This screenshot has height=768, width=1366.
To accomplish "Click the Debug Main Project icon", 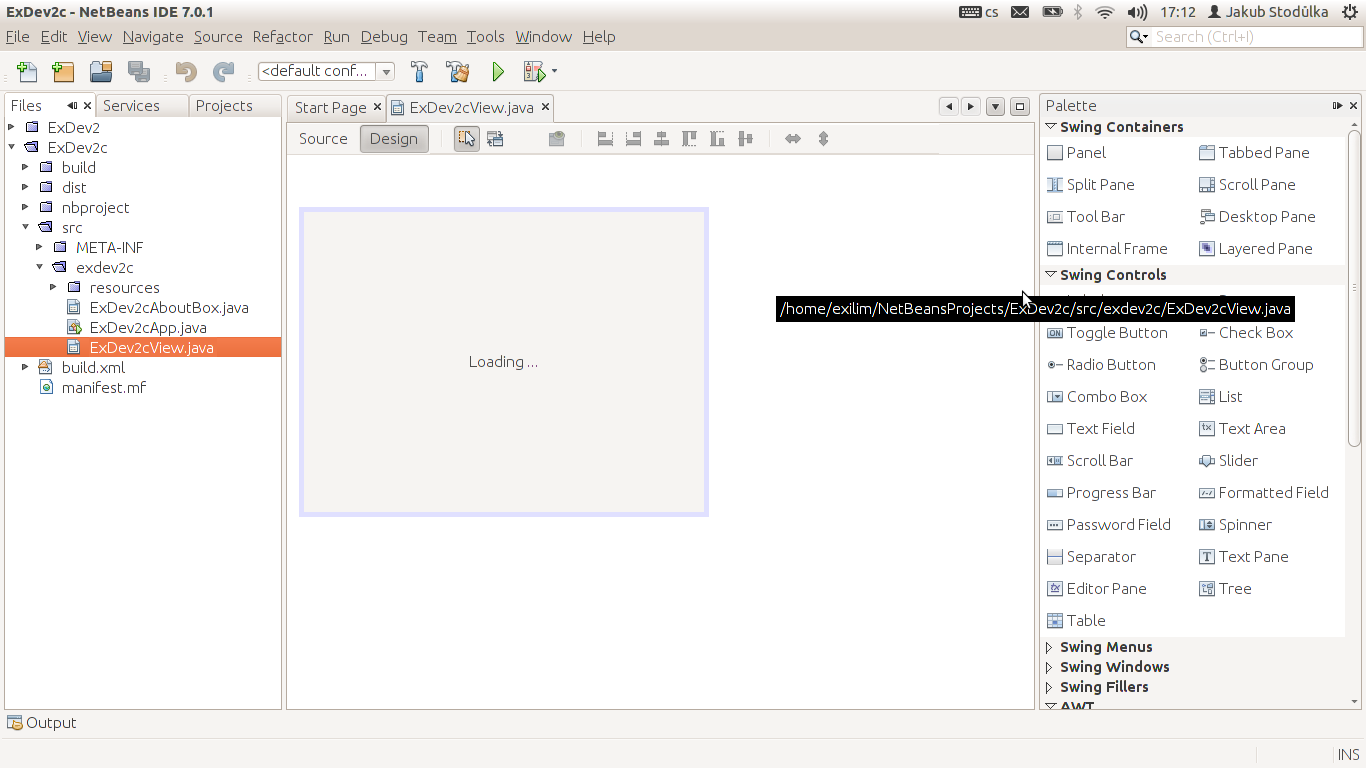I will 535,72.
